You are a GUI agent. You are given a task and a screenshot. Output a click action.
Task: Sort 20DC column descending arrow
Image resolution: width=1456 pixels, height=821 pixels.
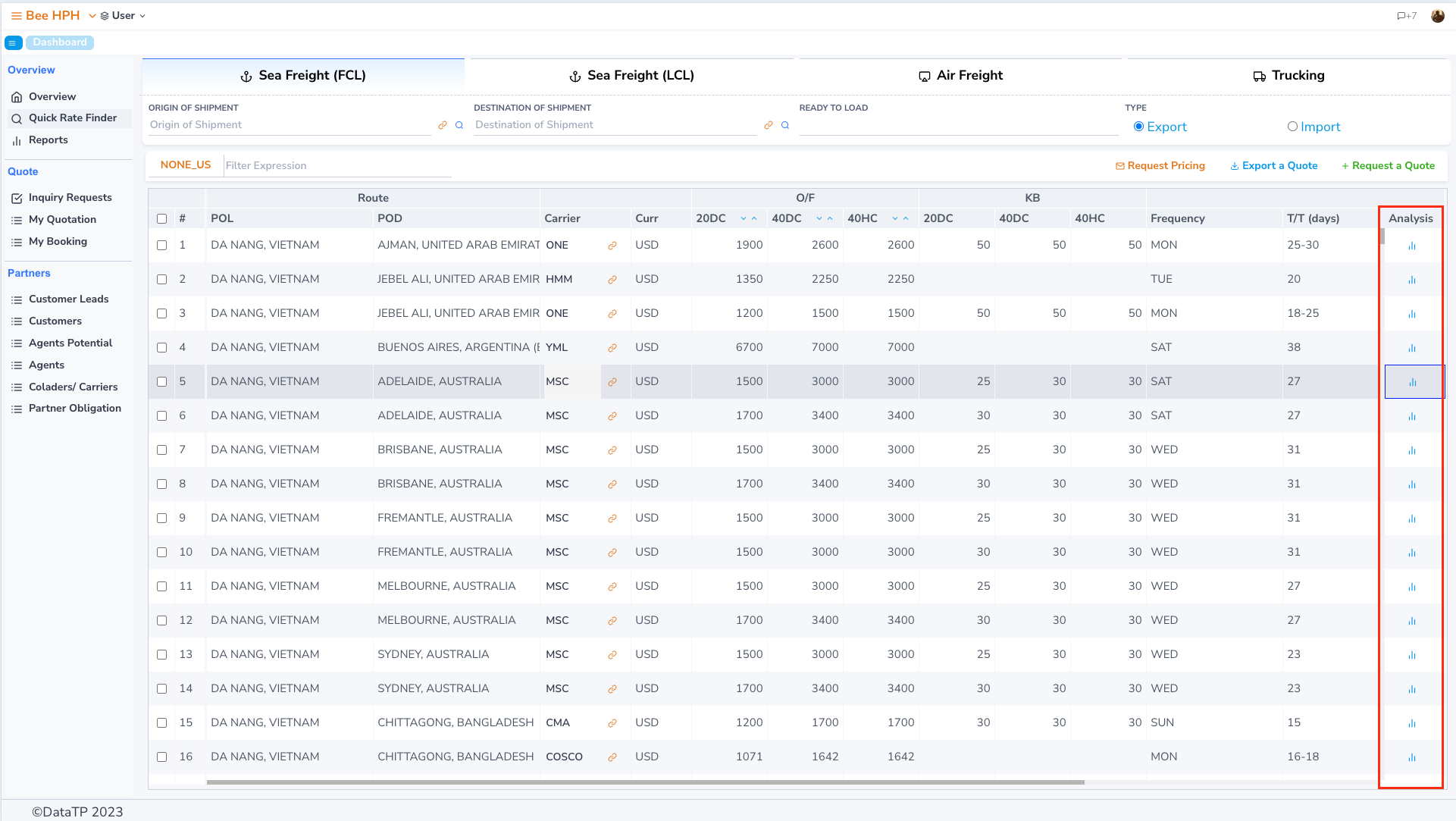[x=744, y=219]
